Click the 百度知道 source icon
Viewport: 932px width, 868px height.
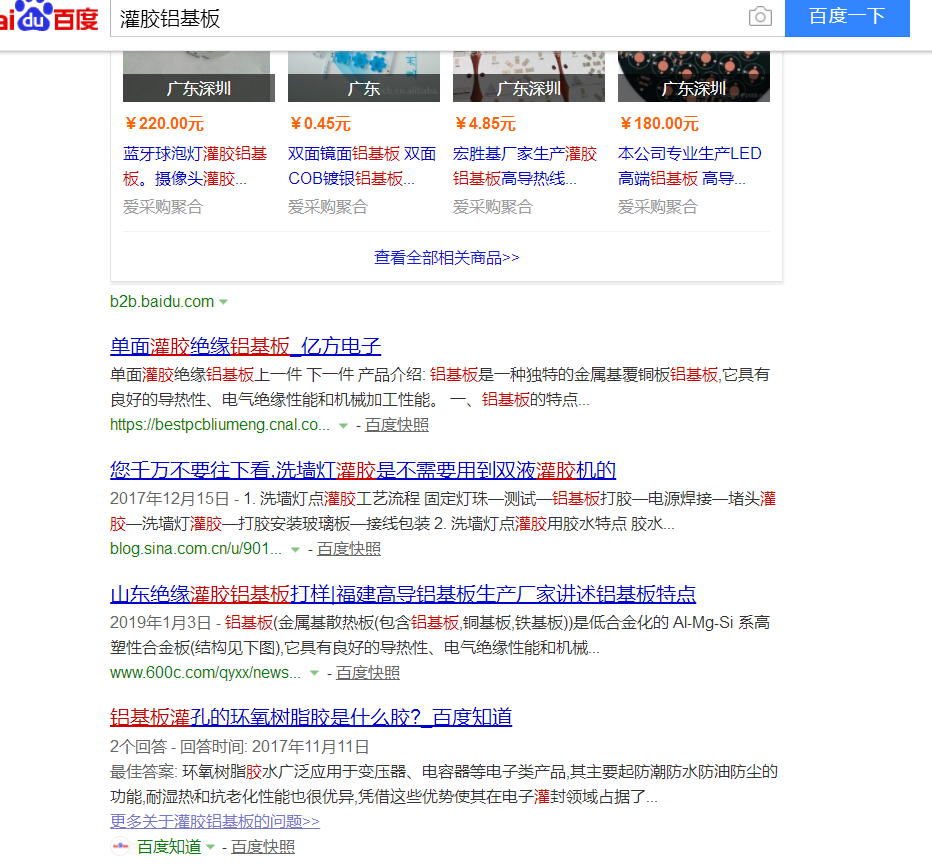[x=120, y=847]
